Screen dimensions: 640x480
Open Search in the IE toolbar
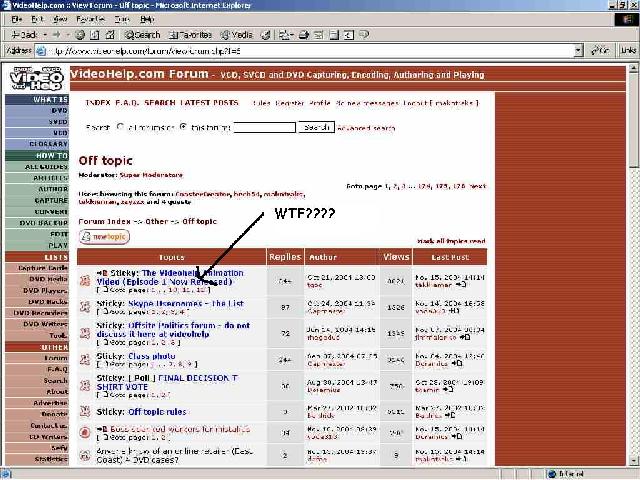(x=142, y=35)
